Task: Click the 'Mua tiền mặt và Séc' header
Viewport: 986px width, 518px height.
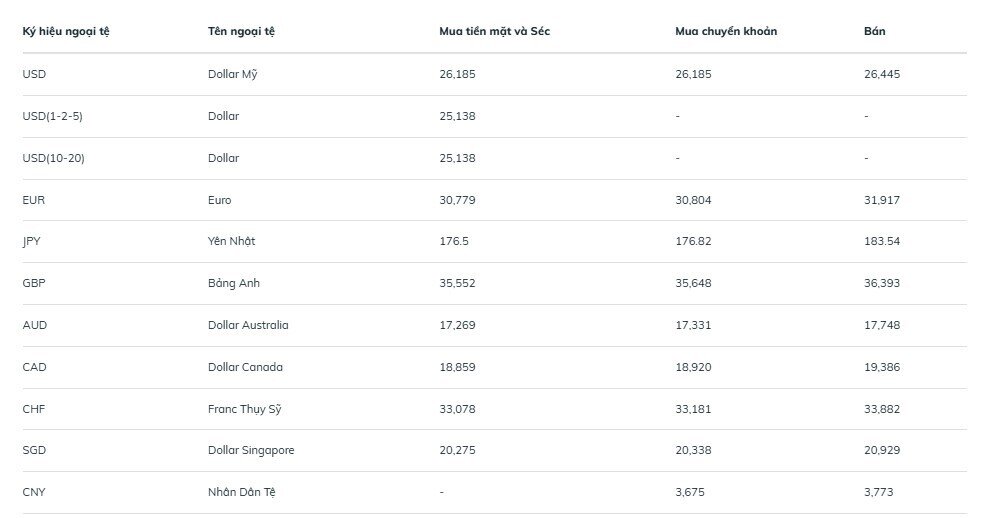Action: (494, 31)
